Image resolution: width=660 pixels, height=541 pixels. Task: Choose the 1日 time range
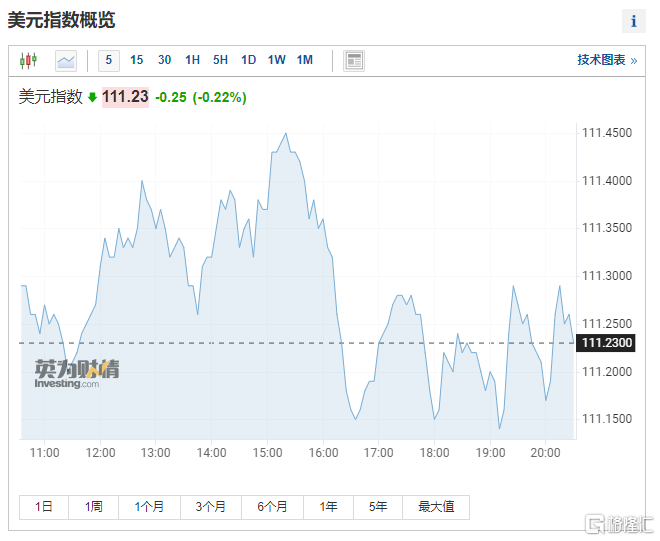point(44,507)
